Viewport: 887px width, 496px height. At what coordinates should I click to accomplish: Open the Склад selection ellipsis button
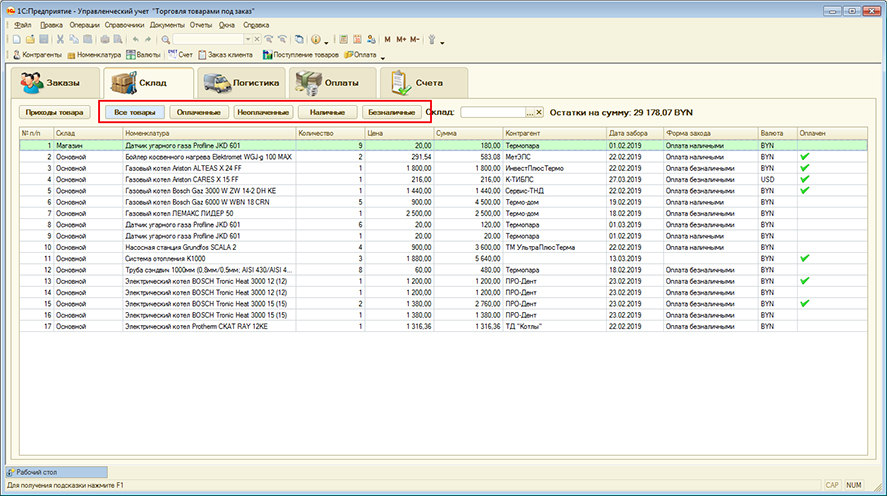point(528,113)
